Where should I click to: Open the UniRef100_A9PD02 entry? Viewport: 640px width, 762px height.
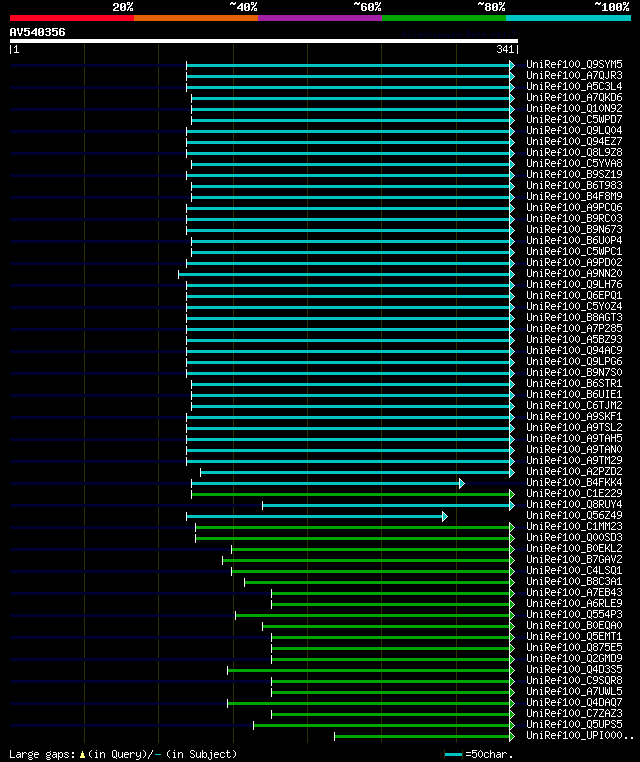(574, 262)
